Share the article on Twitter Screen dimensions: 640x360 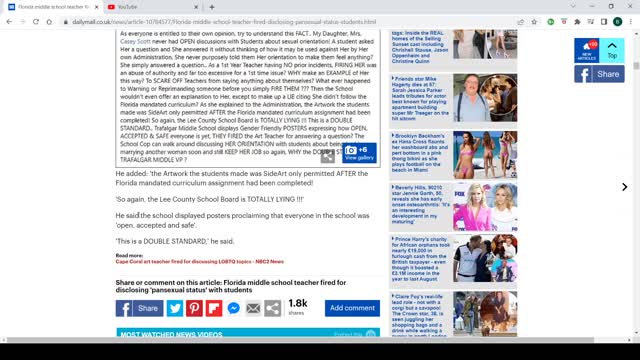click(175, 308)
